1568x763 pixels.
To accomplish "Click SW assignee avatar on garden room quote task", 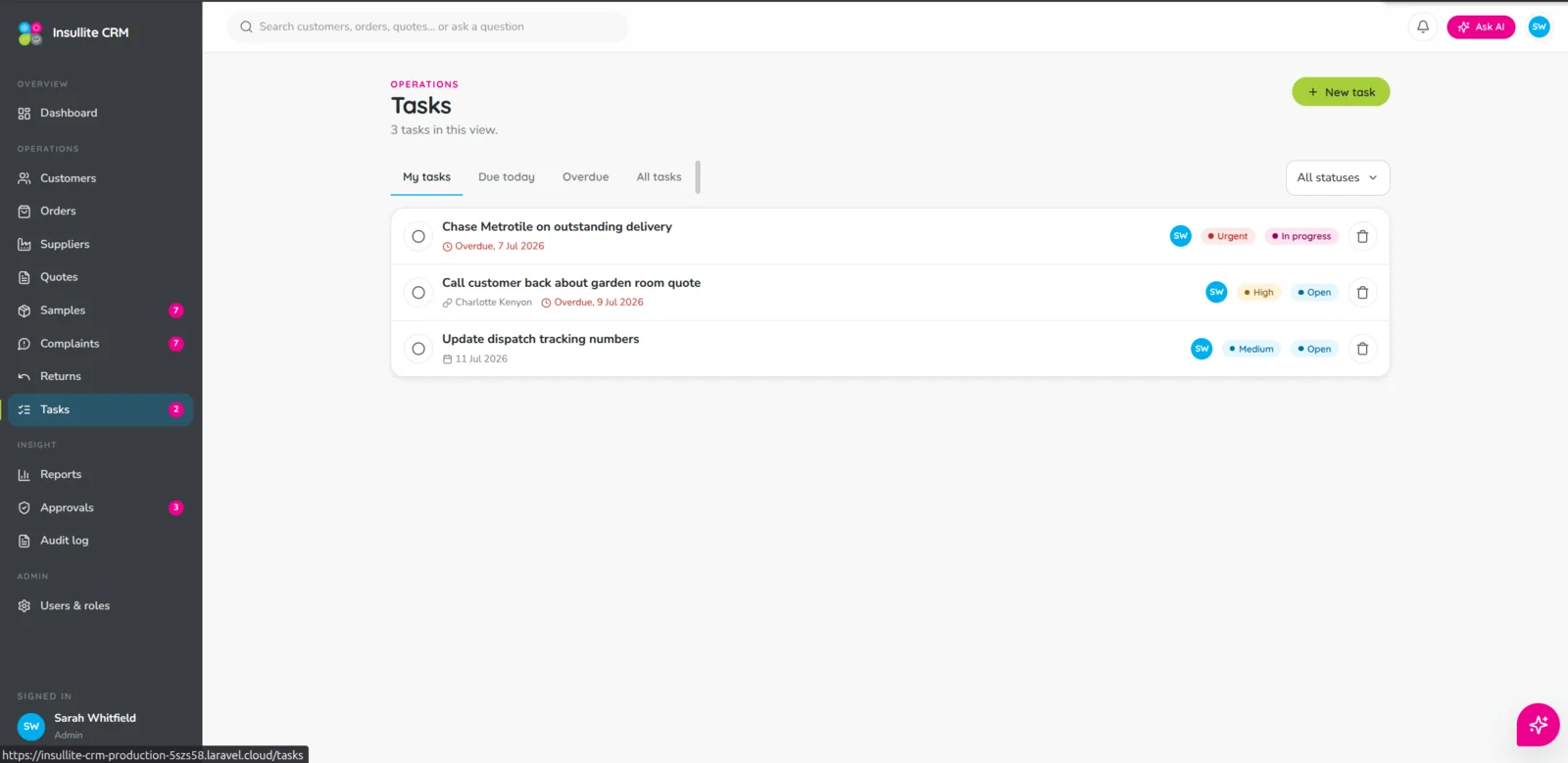I will coord(1216,292).
